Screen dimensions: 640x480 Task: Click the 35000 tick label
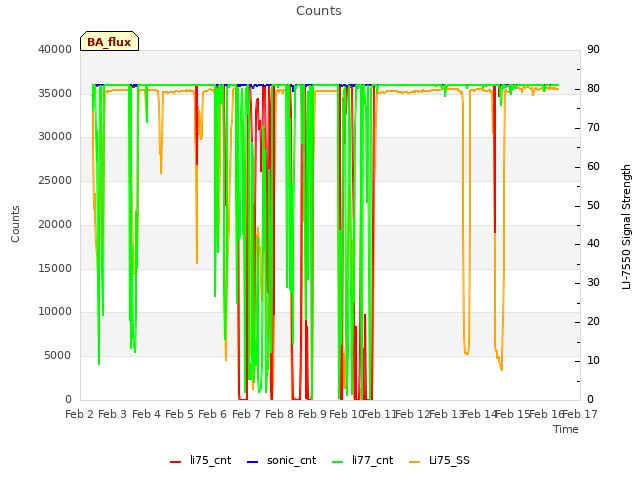point(55,93)
